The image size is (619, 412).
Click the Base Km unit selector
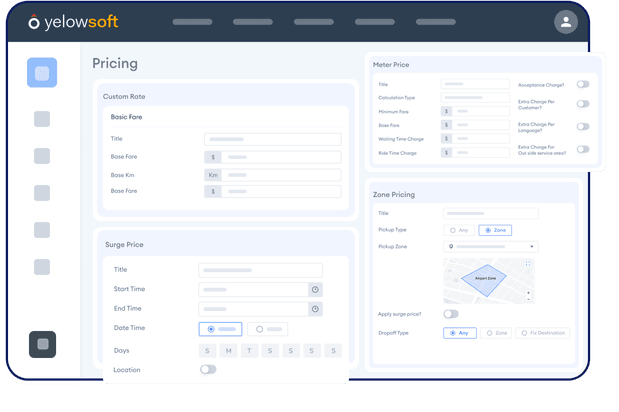tap(212, 174)
